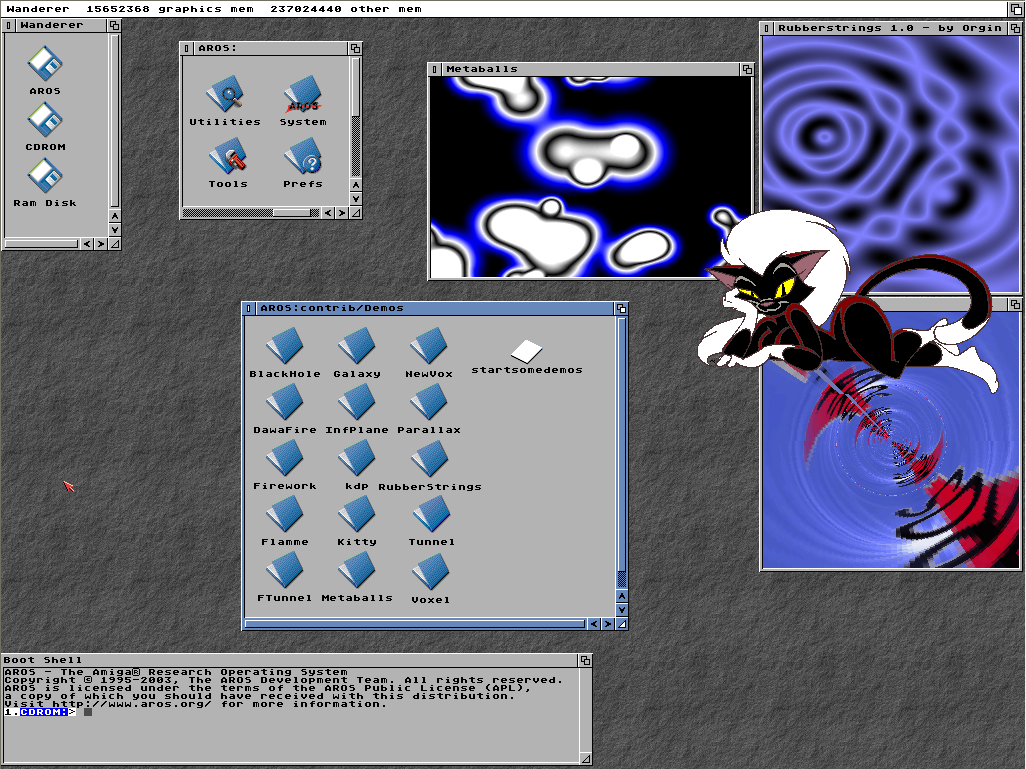Viewport: 1026px width, 769px height.
Task: Open the Utilities drawer
Action: [x=225, y=101]
